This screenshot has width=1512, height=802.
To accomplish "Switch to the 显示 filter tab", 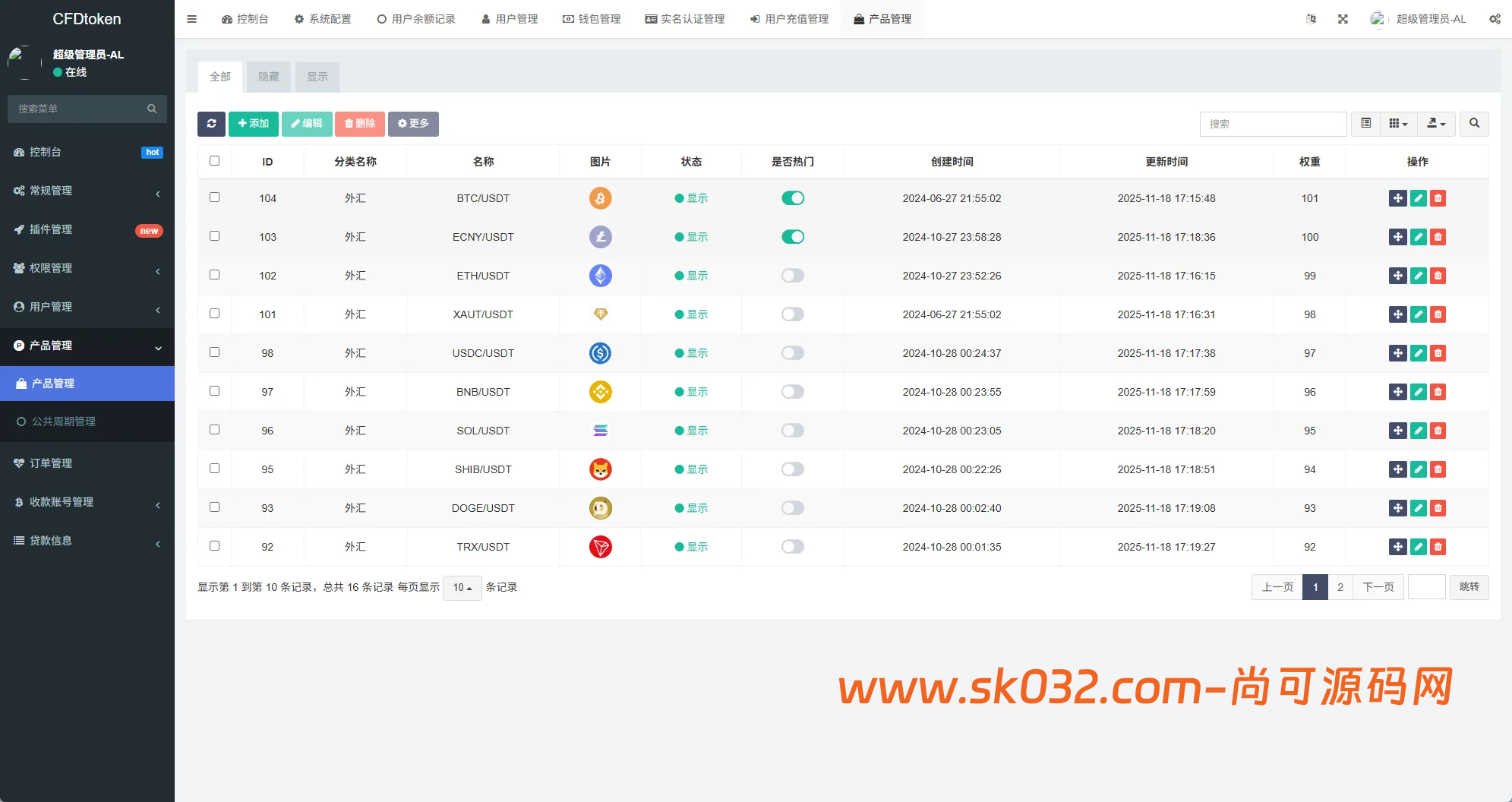I will 317,77.
